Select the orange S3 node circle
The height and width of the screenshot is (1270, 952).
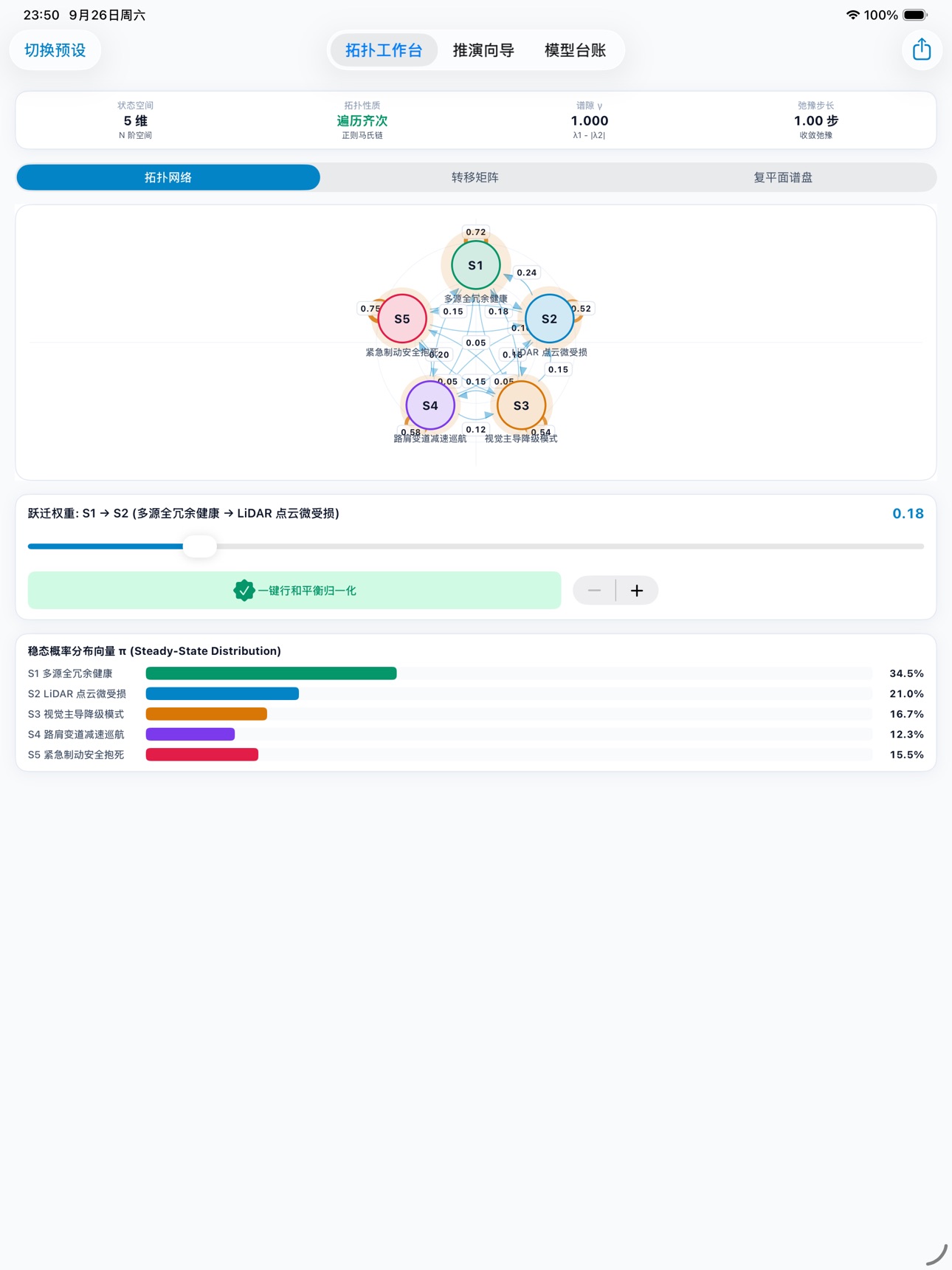point(521,405)
